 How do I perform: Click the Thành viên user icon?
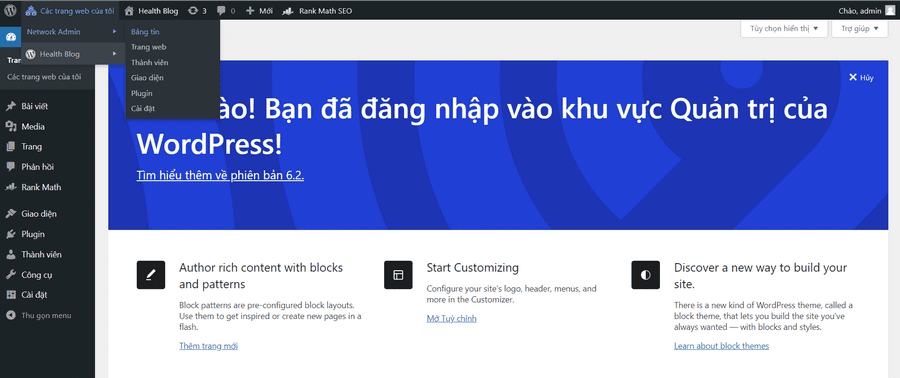pyautogui.click(x=10, y=254)
